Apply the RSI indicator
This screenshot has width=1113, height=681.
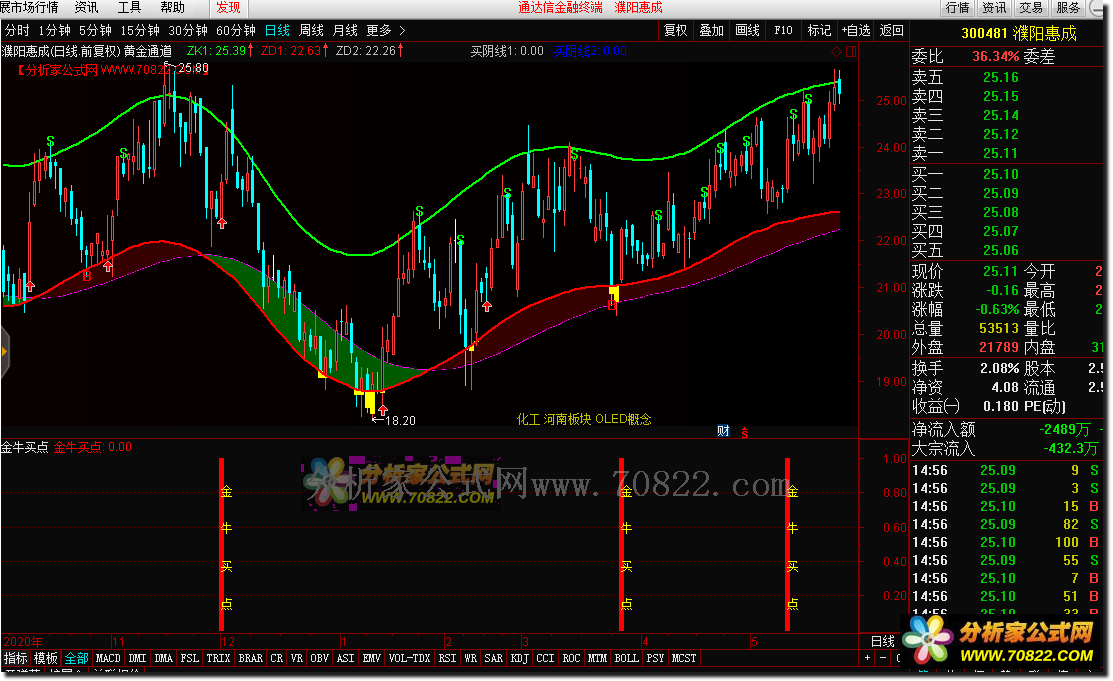click(447, 658)
